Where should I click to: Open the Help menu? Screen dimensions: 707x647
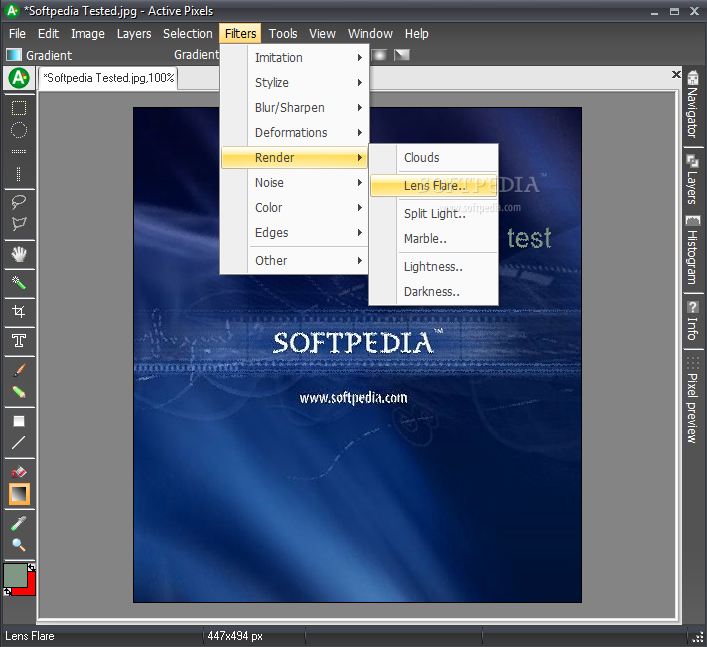[417, 34]
